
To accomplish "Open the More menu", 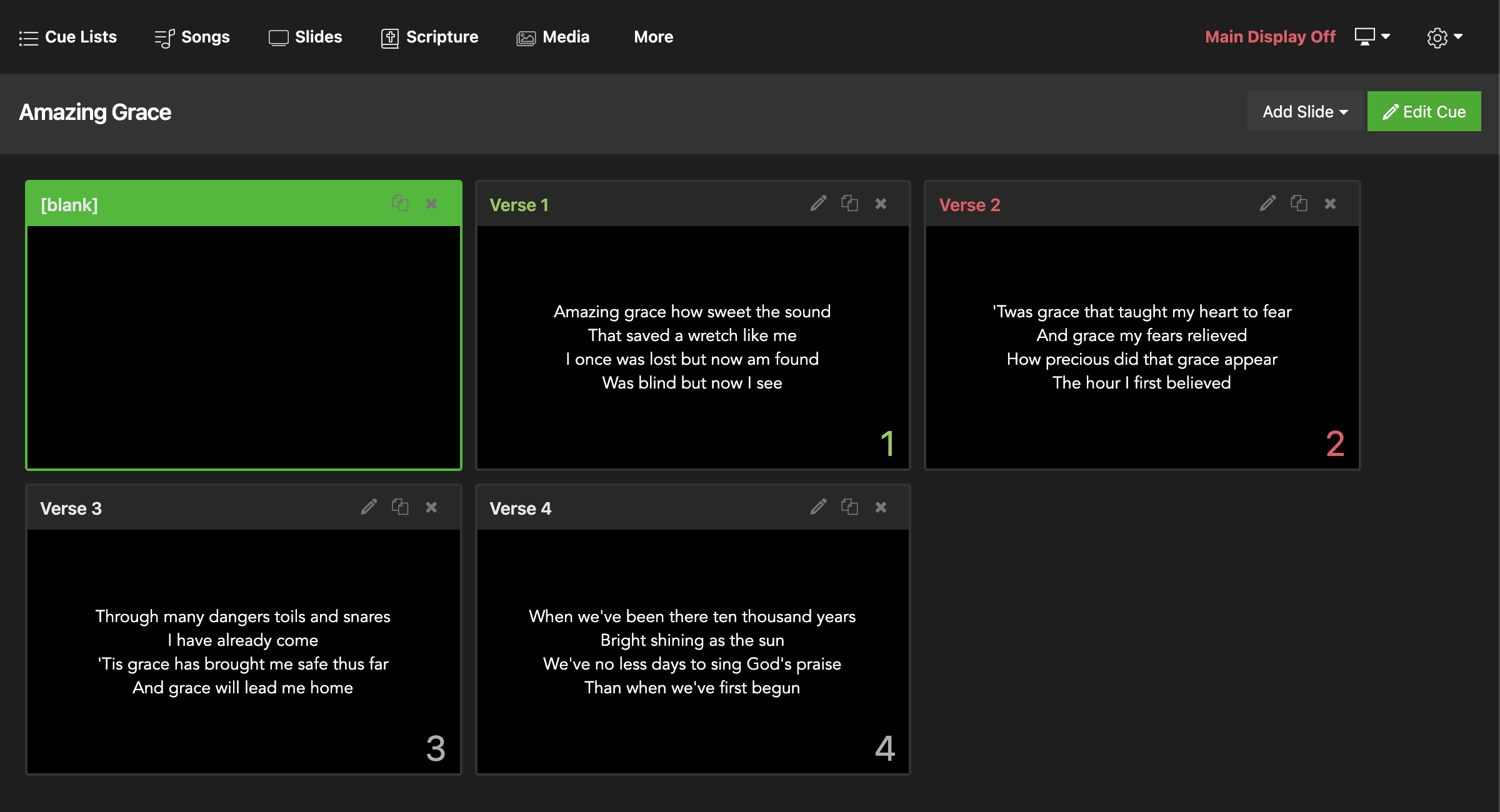I will 653,37.
